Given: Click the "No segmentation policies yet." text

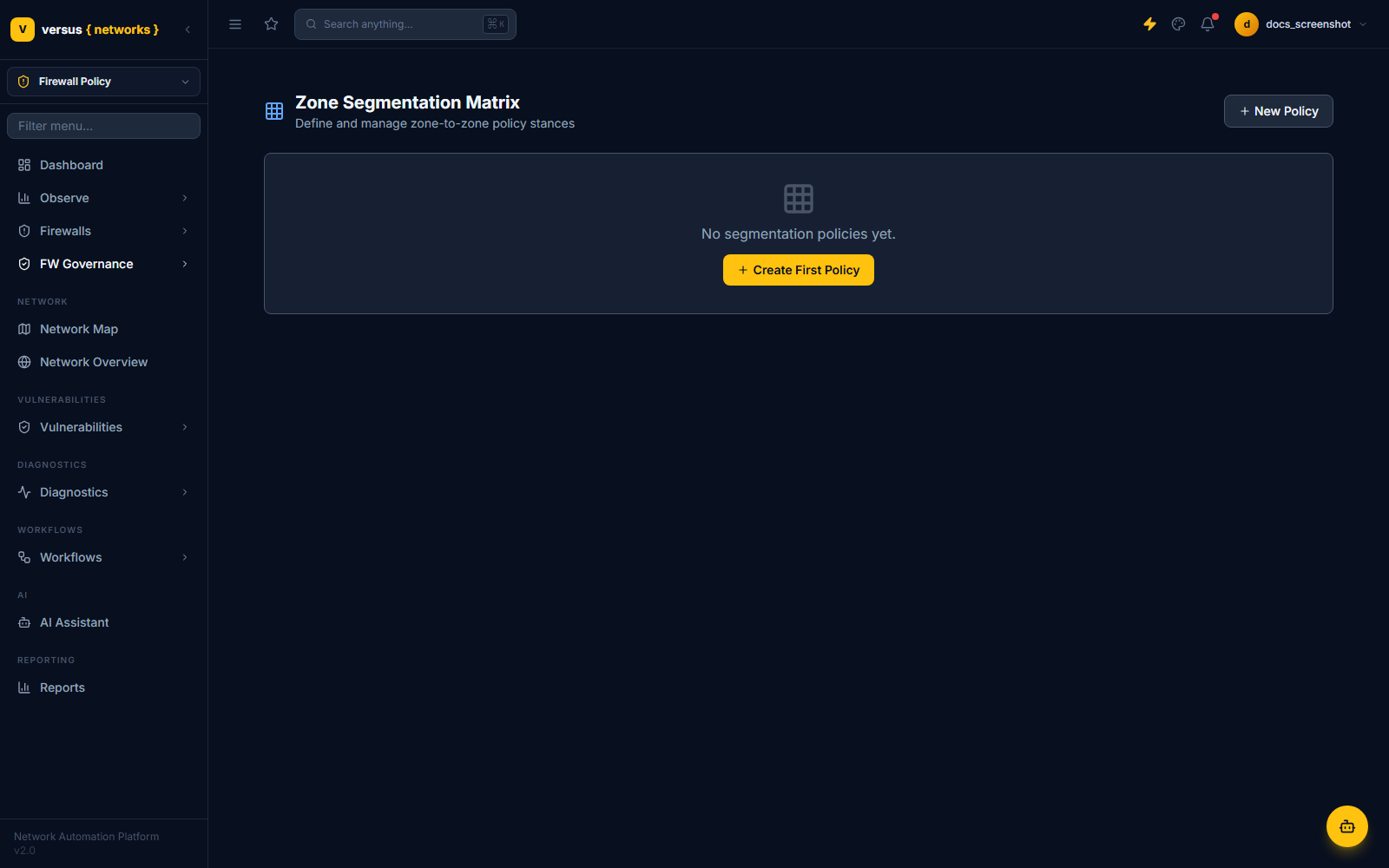Looking at the screenshot, I should [799, 234].
